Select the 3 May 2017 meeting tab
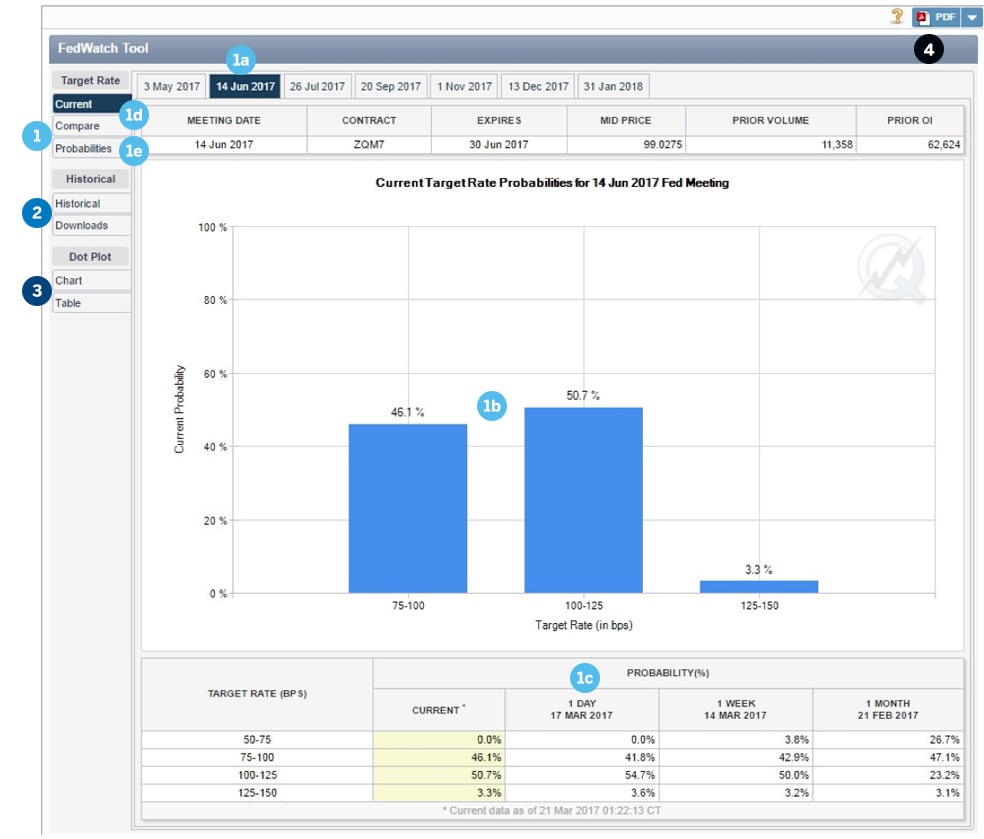984x839 pixels. tap(172, 87)
